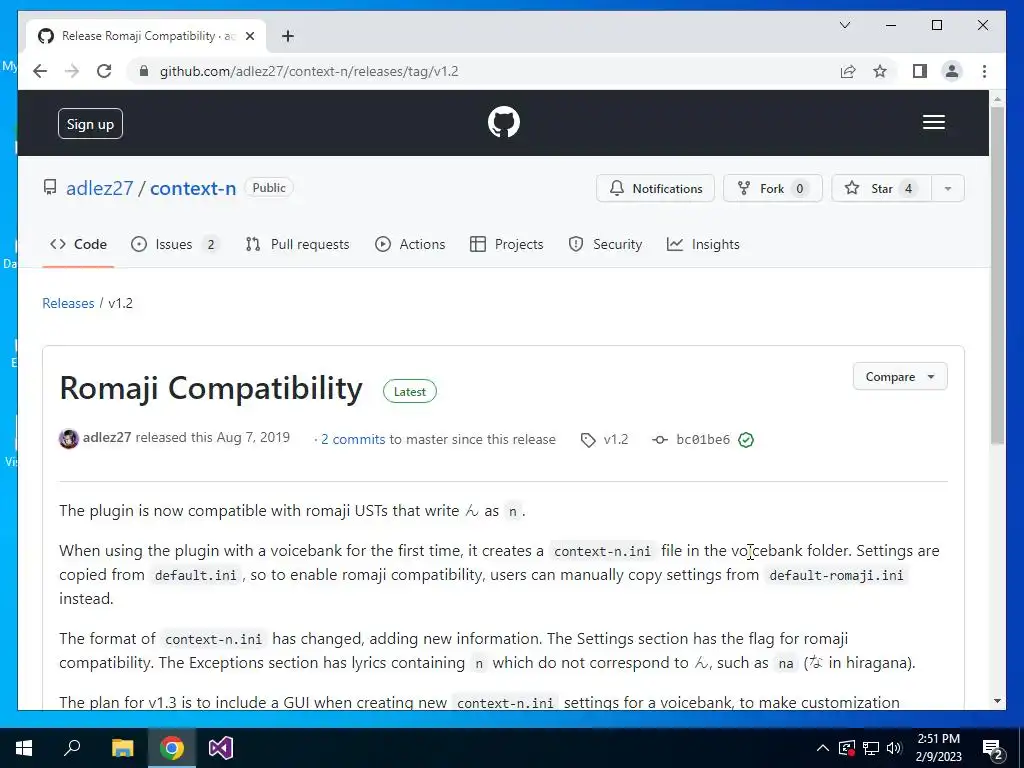The image size is (1024, 768).
Task: Click the v1.2 tag icon
Action: 588,440
